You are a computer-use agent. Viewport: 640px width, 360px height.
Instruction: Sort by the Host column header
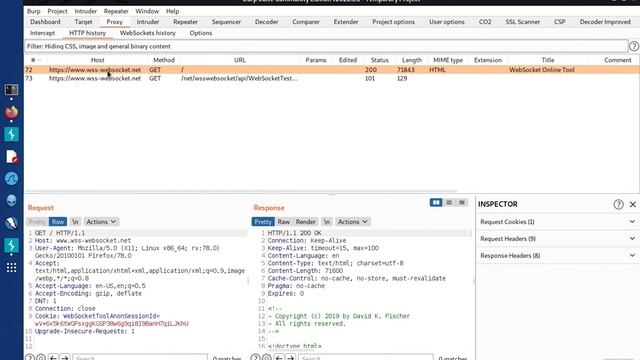98,60
